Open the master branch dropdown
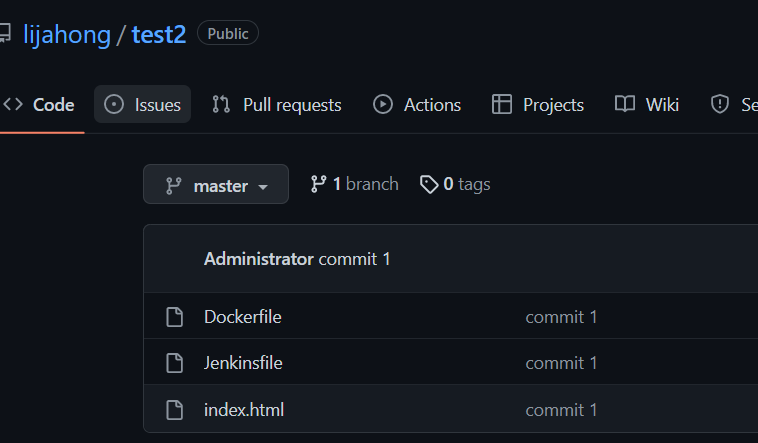The width and height of the screenshot is (758, 443). point(216,184)
